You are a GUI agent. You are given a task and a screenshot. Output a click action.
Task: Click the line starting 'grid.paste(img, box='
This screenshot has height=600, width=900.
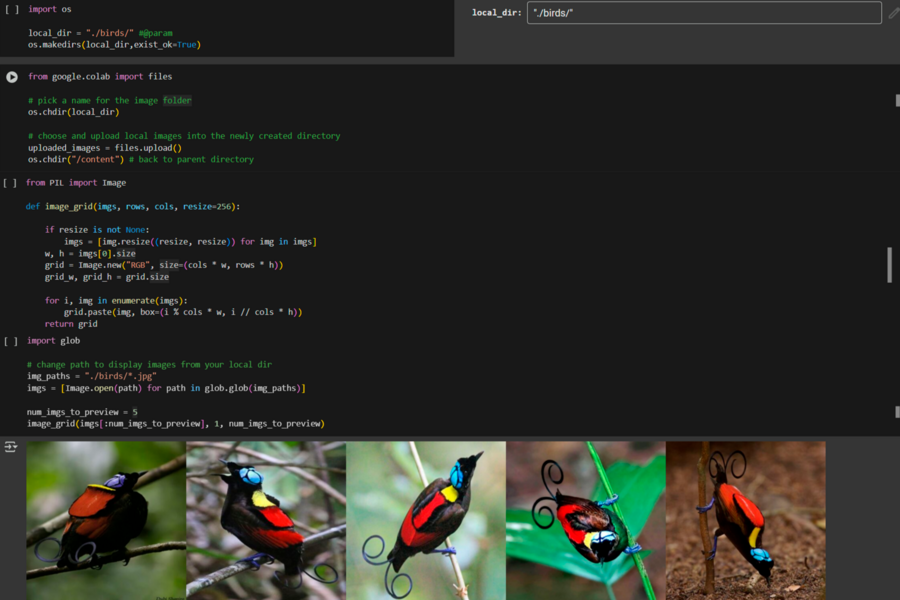point(183,312)
